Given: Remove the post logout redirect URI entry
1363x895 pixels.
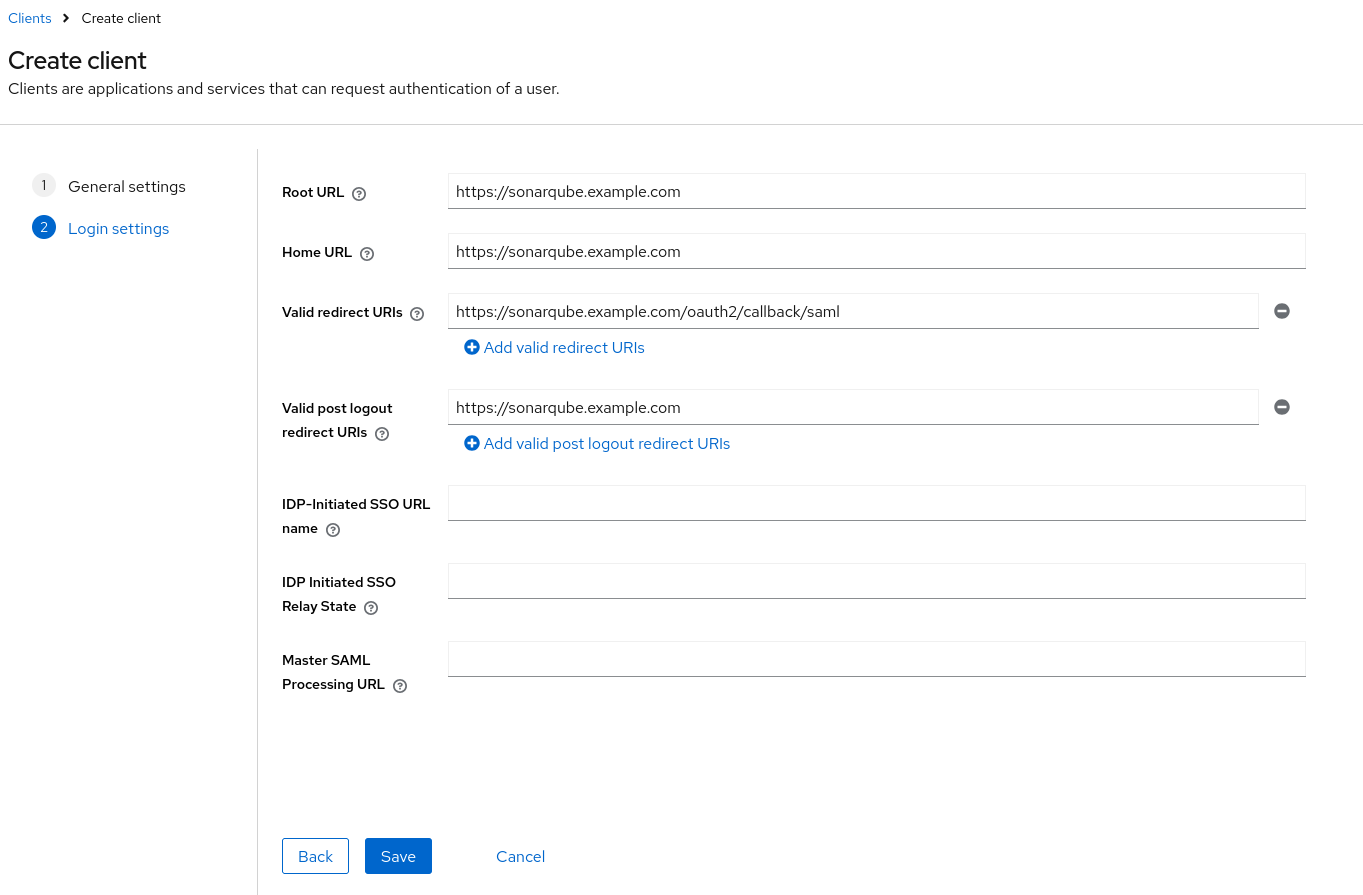Looking at the screenshot, I should pyautogui.click(x=1282, y=407).
